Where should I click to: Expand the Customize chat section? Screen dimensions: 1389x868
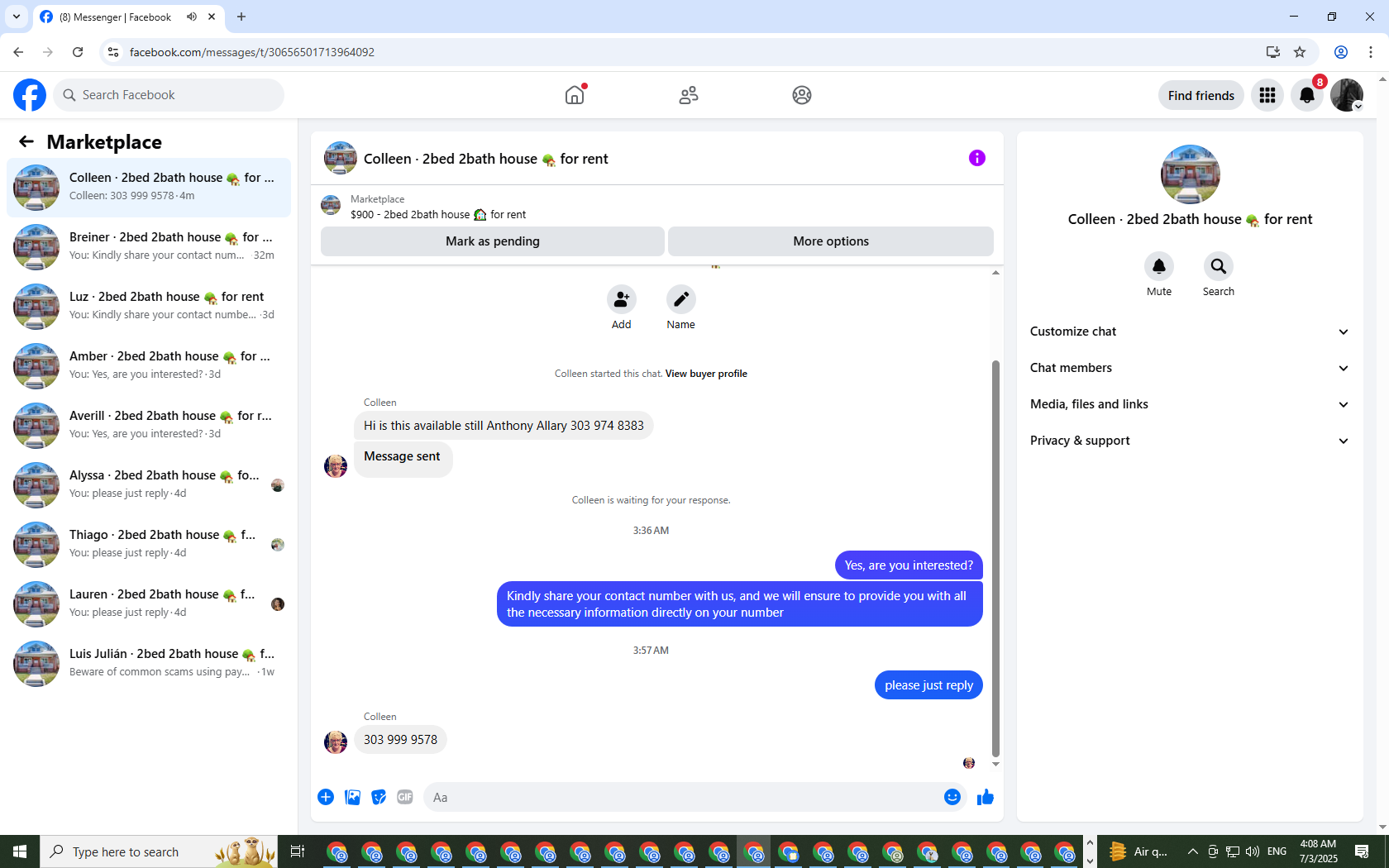point(1190,331)
